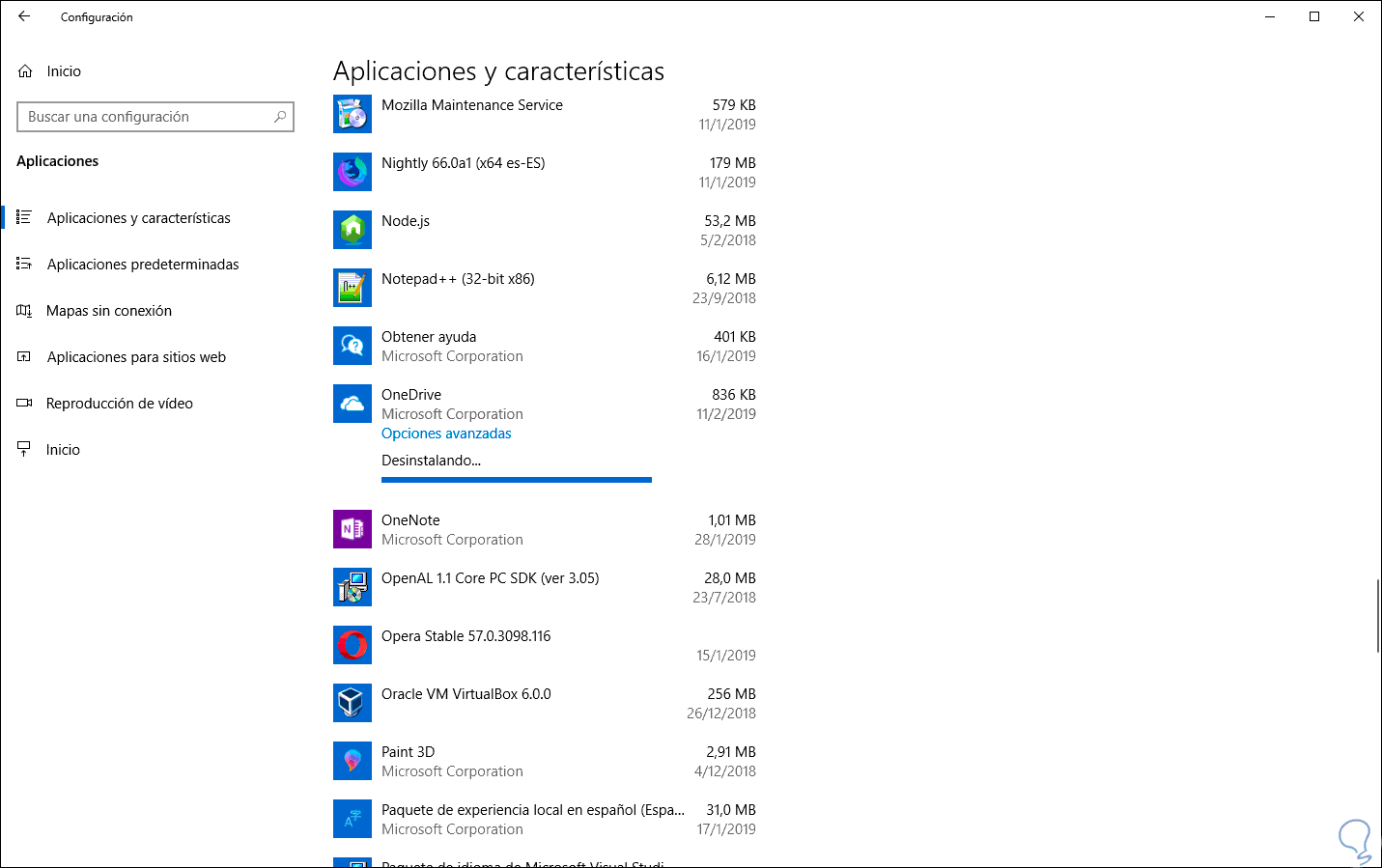Select the Nightly 66.0a1 entry

tap(464, 163)
